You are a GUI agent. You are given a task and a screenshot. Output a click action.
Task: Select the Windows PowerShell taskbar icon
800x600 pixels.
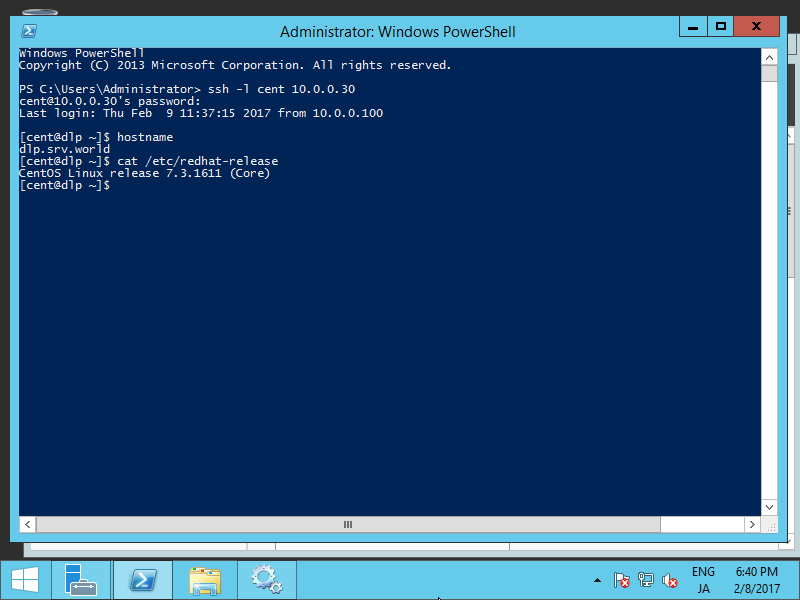142,579
